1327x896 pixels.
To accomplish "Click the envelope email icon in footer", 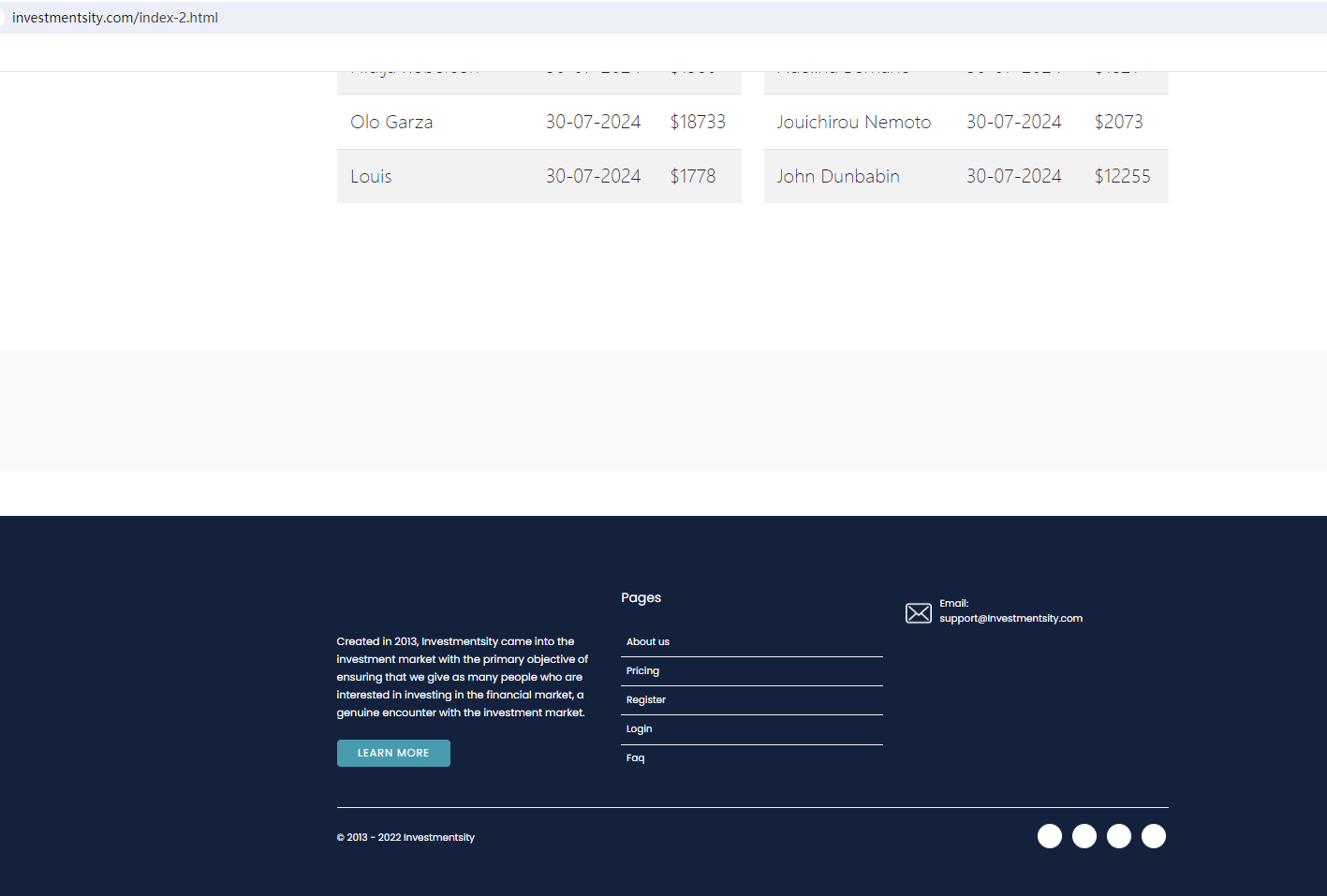I will 918,613.
